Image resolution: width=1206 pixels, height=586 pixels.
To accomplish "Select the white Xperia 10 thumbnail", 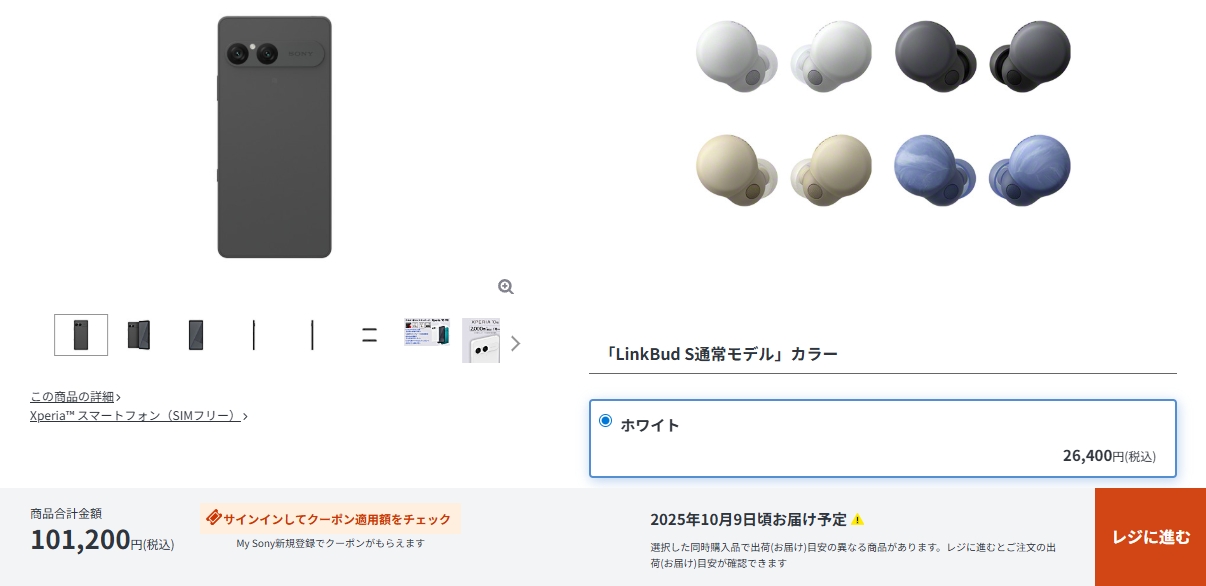I will 481,340.
